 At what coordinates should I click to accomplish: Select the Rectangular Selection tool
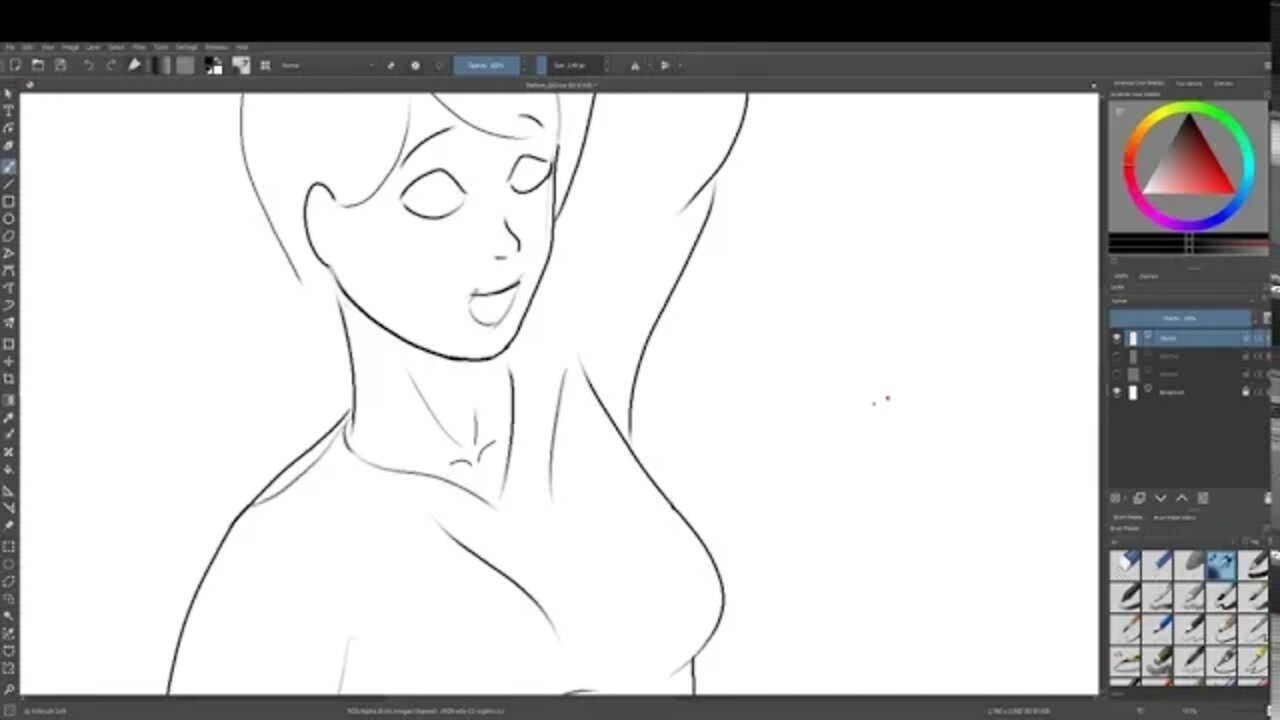9,547
